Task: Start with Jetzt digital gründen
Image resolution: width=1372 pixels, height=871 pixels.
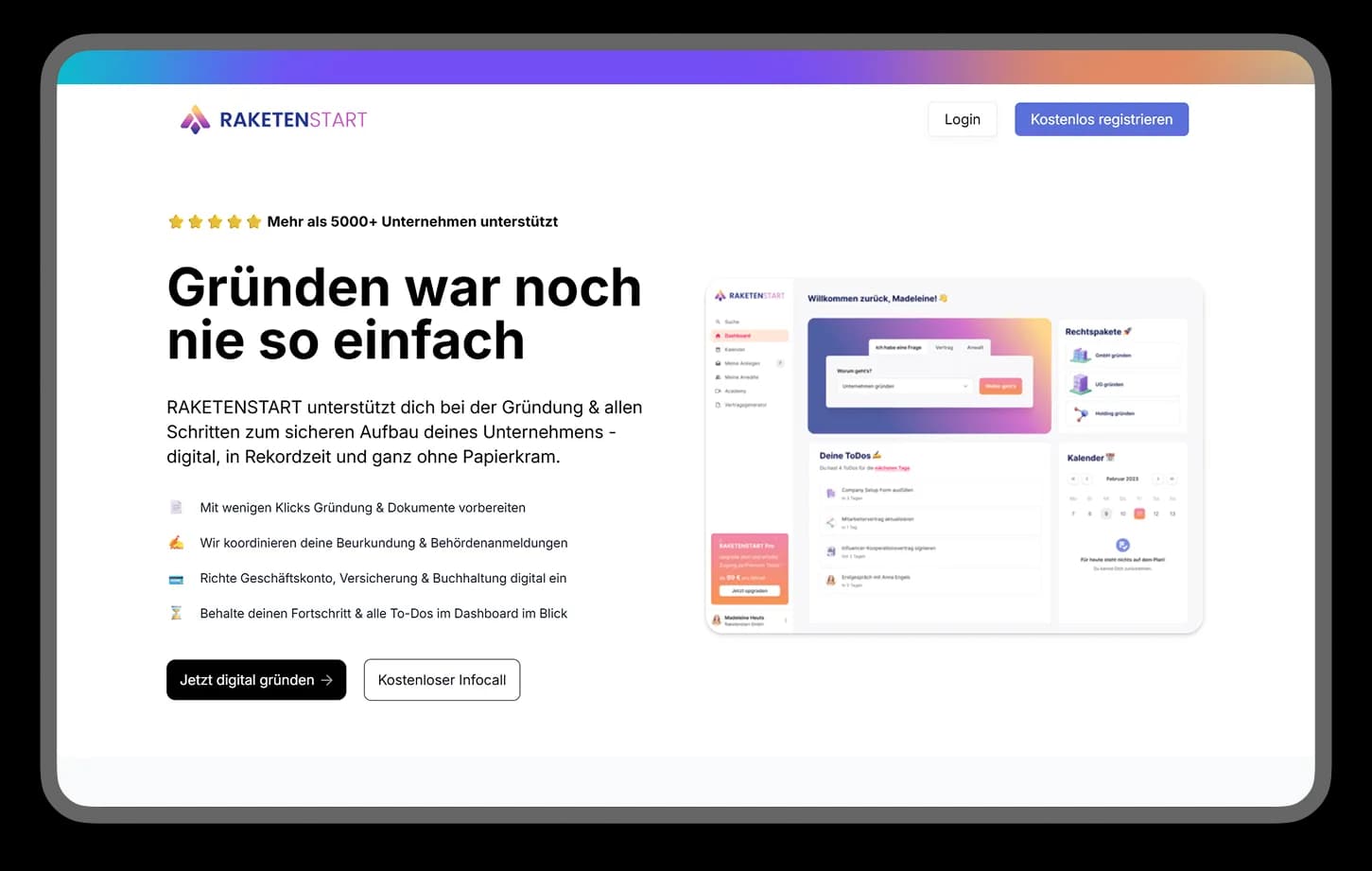Action: [x=256, y=680]
